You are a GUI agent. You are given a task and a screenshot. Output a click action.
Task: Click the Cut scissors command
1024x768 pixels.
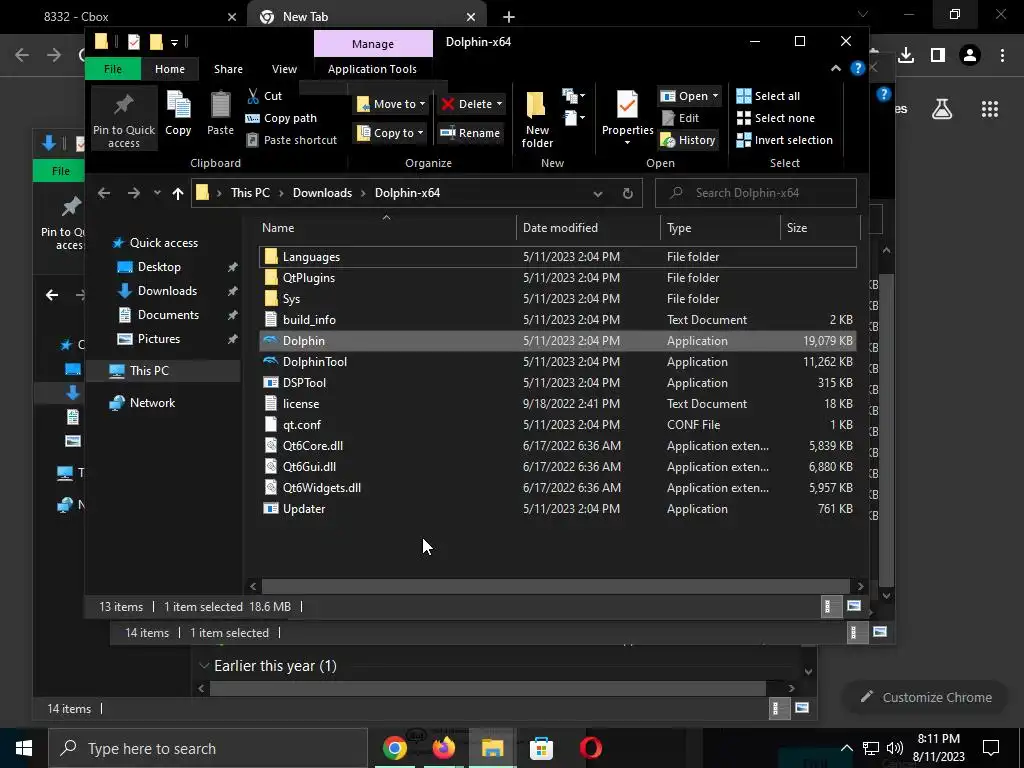(x=264, y=96)
